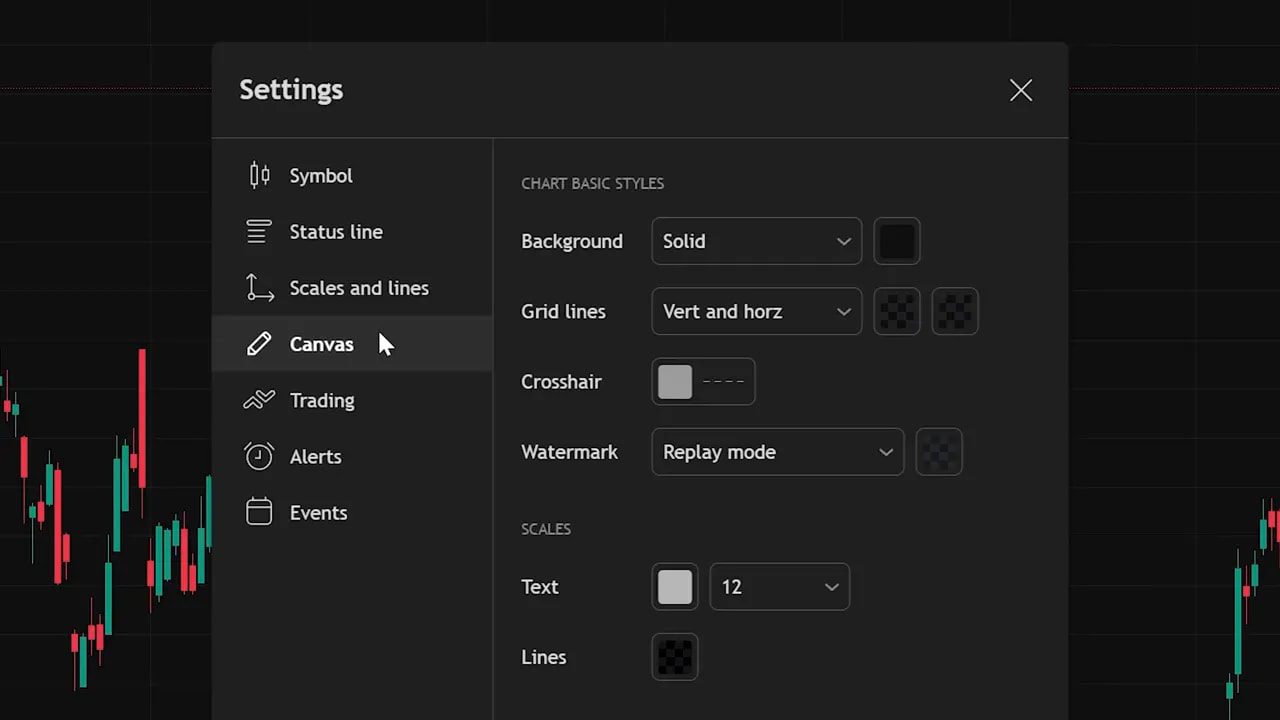The height and width of the screenshot is (720, 1280).
Task: Switch to the Trading settings section
Action: click(322, 400)
